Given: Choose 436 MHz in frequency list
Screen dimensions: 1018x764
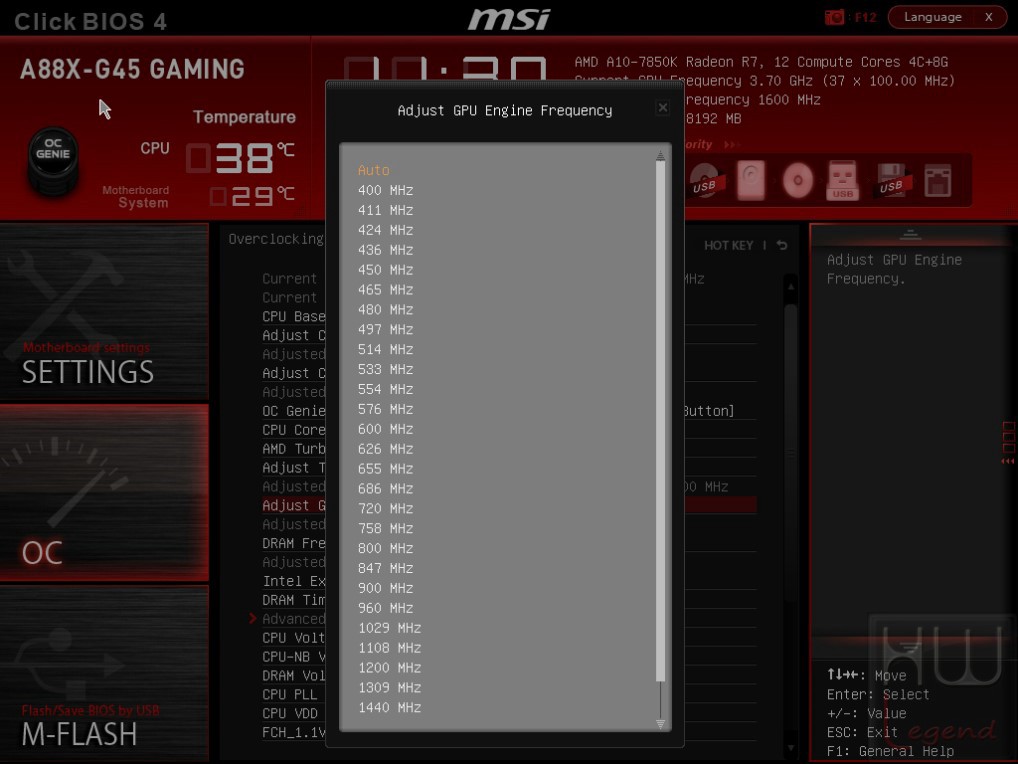Looking at the screenshot, I should pos(385,250).
